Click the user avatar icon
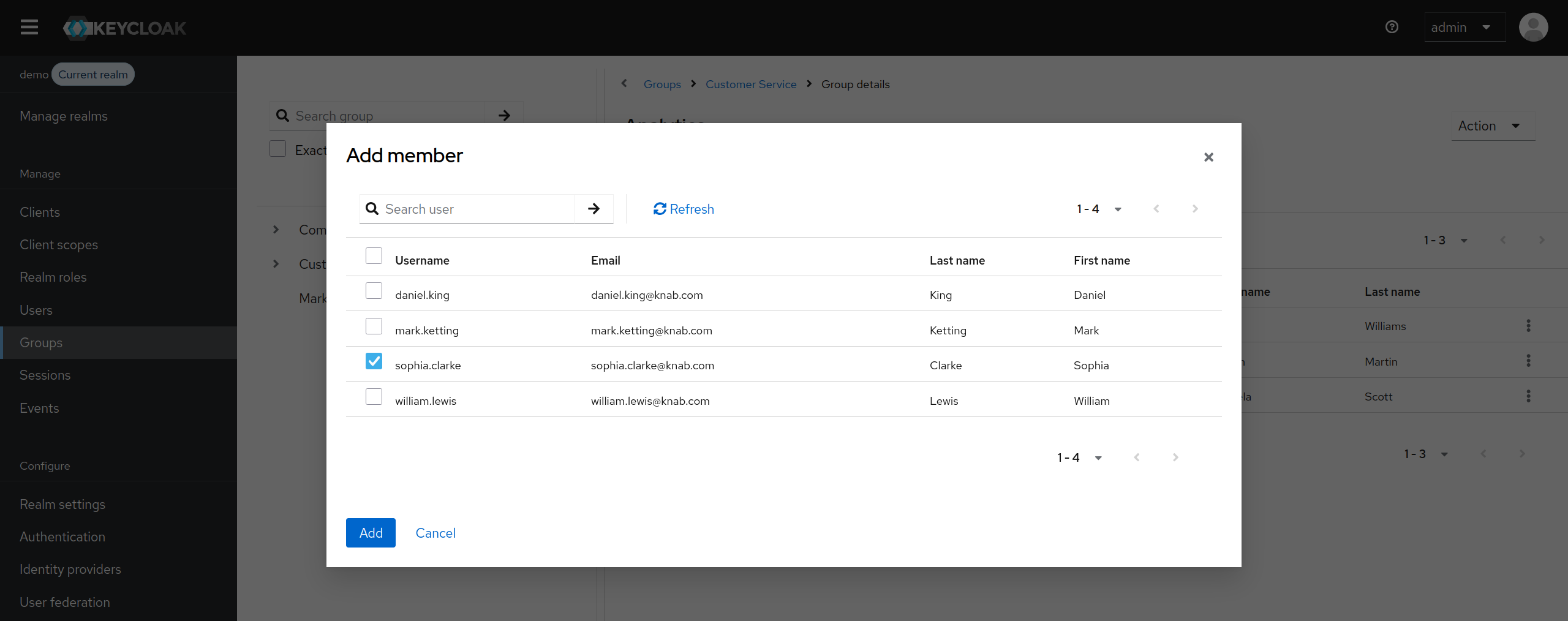The height and width of the screenshot is (621, 1568). coord(1533,28)
